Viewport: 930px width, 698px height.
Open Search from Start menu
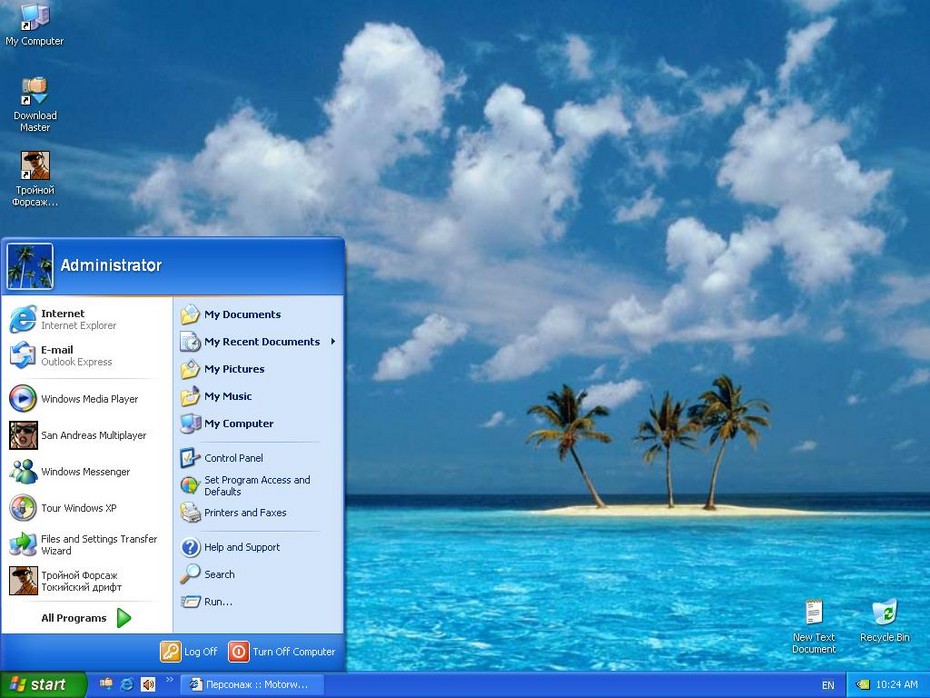click(259, 574)
